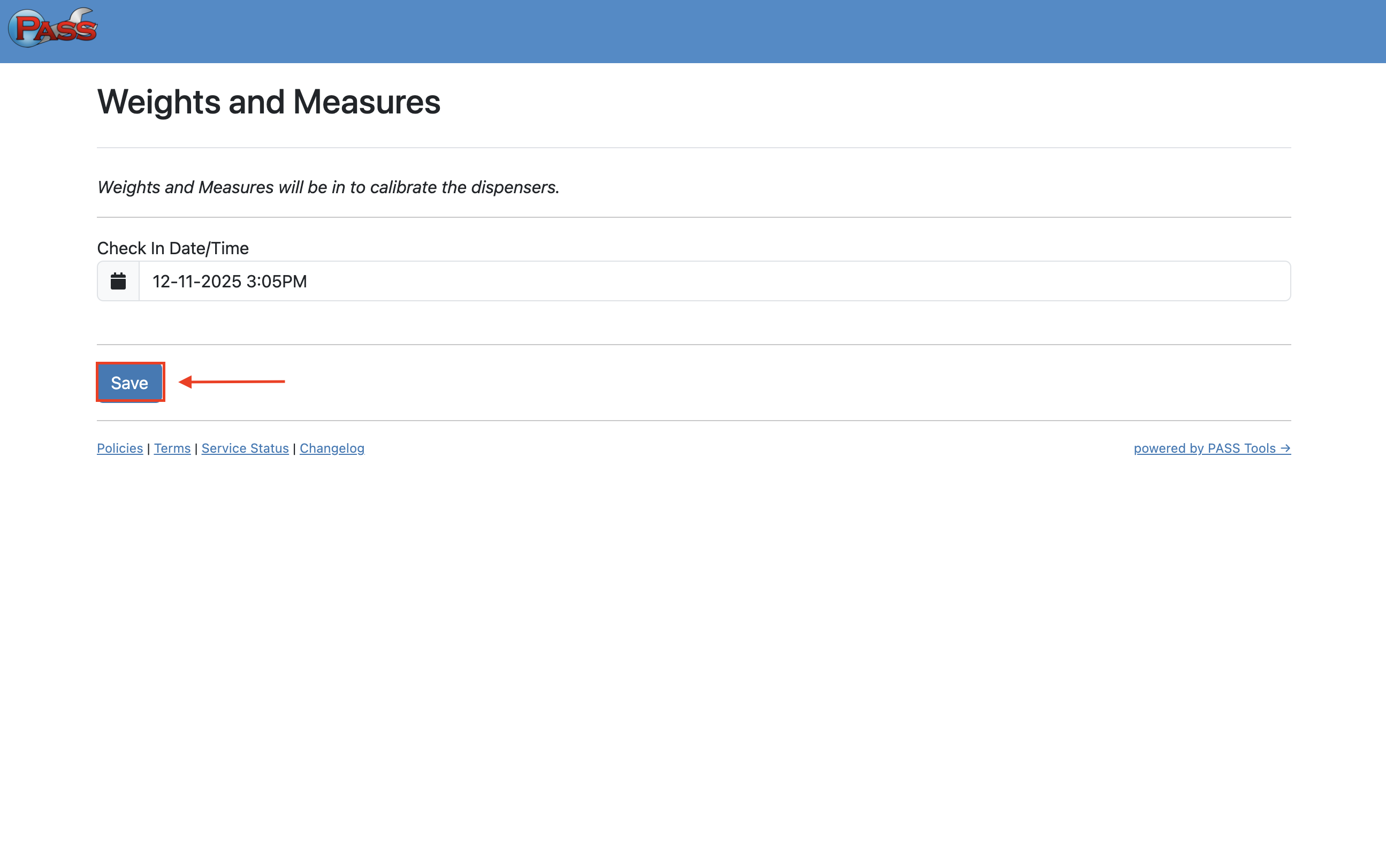
Task: Open the calendar date picker icon
Action: pyautogui.click(x=118, y=281)
